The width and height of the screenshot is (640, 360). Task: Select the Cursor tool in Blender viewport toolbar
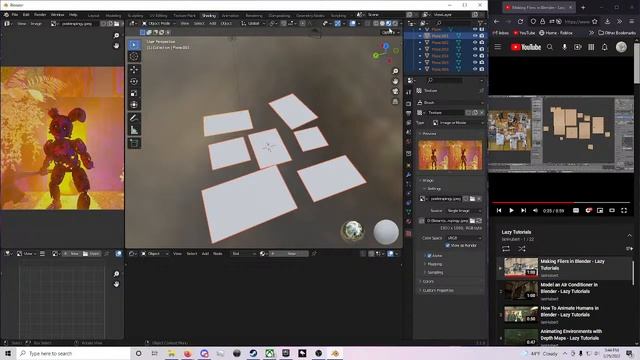pyautogui.click(x=134, y=57)
